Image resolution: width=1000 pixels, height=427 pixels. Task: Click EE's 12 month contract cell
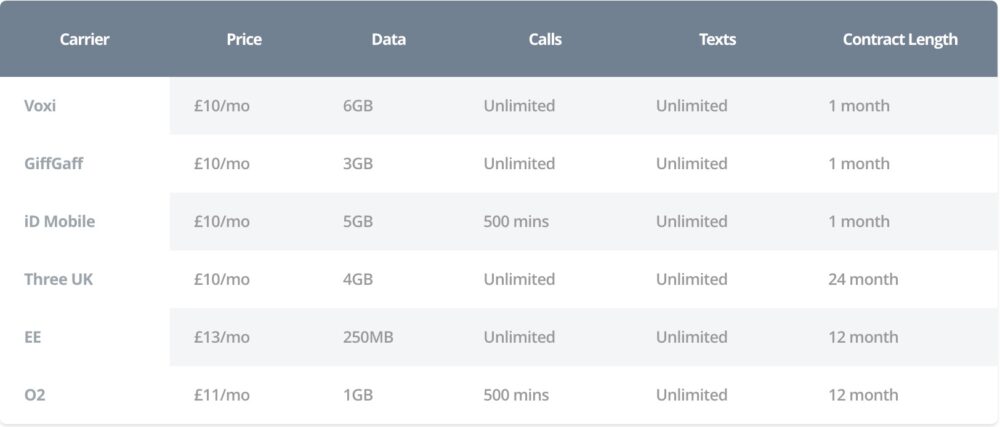coord(863,338)
